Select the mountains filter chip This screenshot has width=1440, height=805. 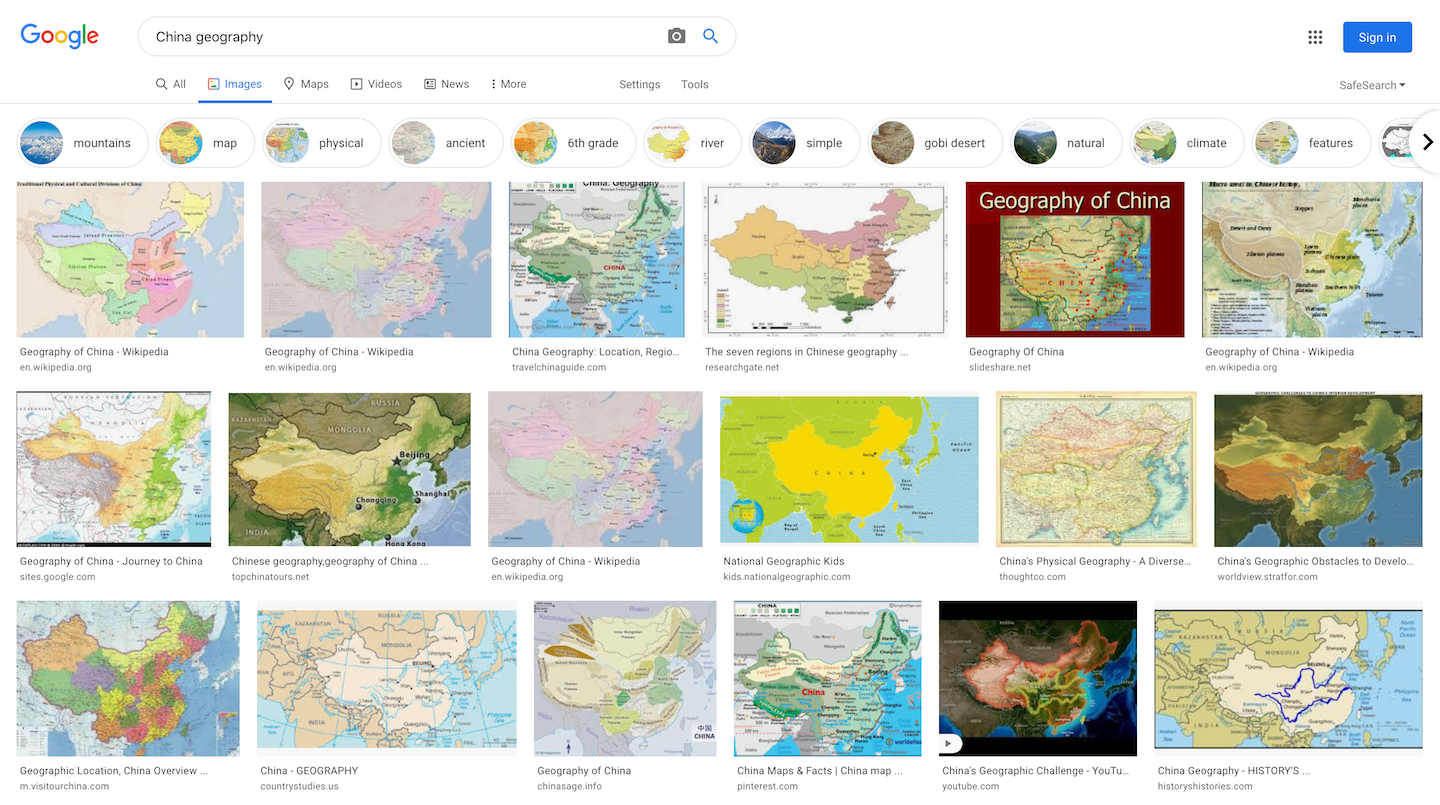82,143
